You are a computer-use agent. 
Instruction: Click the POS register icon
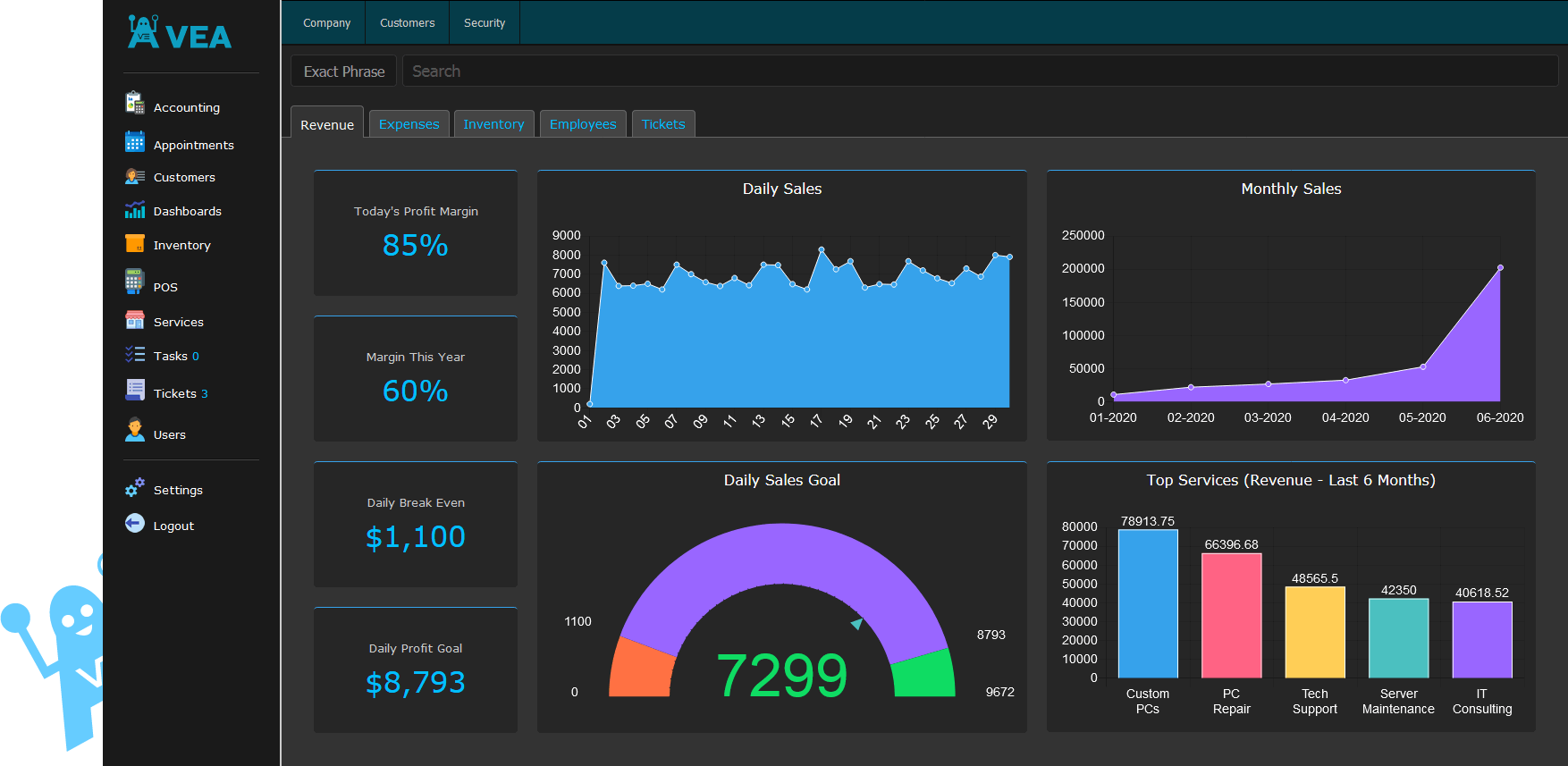coord(134,282)
